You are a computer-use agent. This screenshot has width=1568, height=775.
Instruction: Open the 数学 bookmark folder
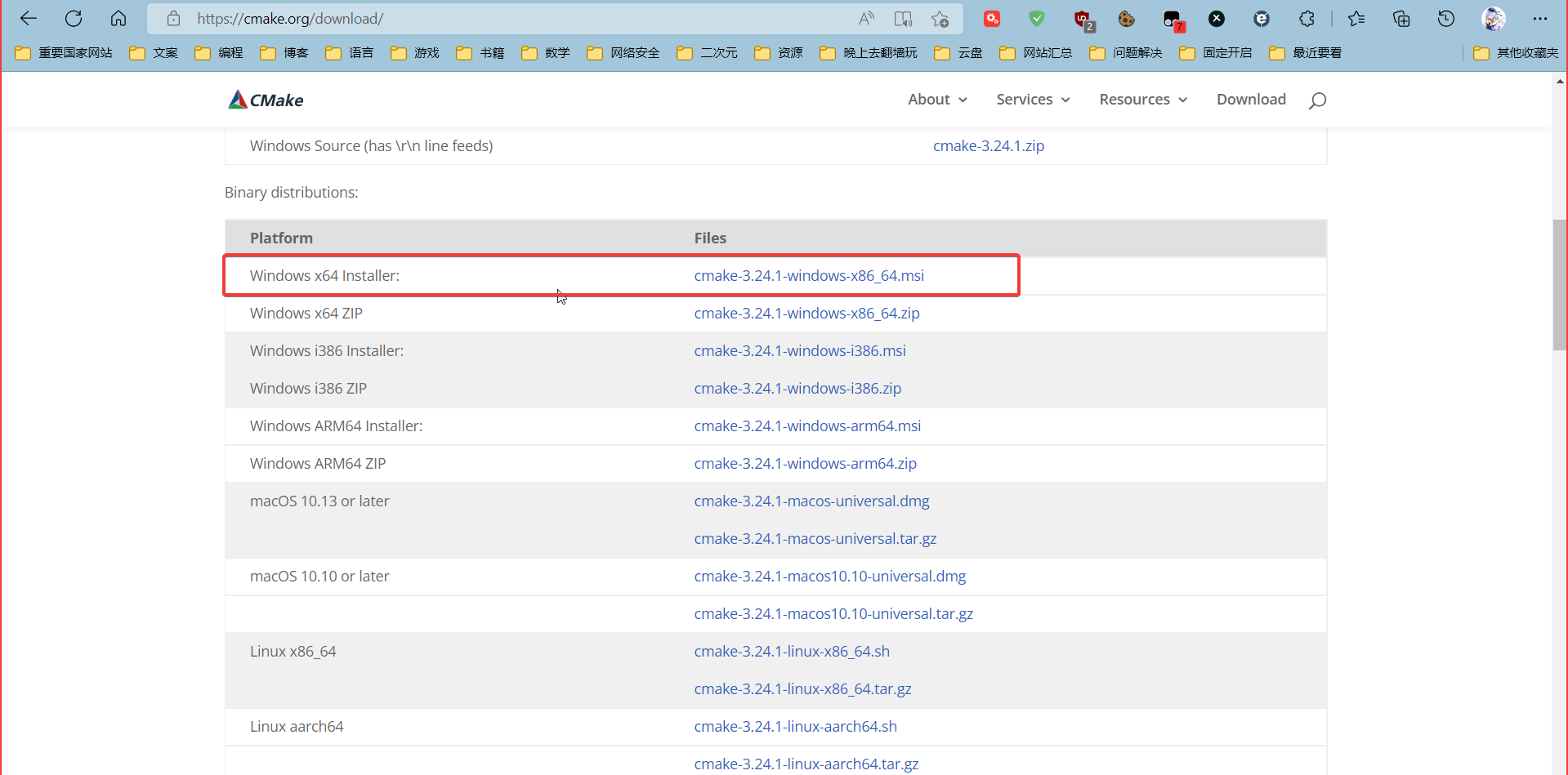pos(546,53)
